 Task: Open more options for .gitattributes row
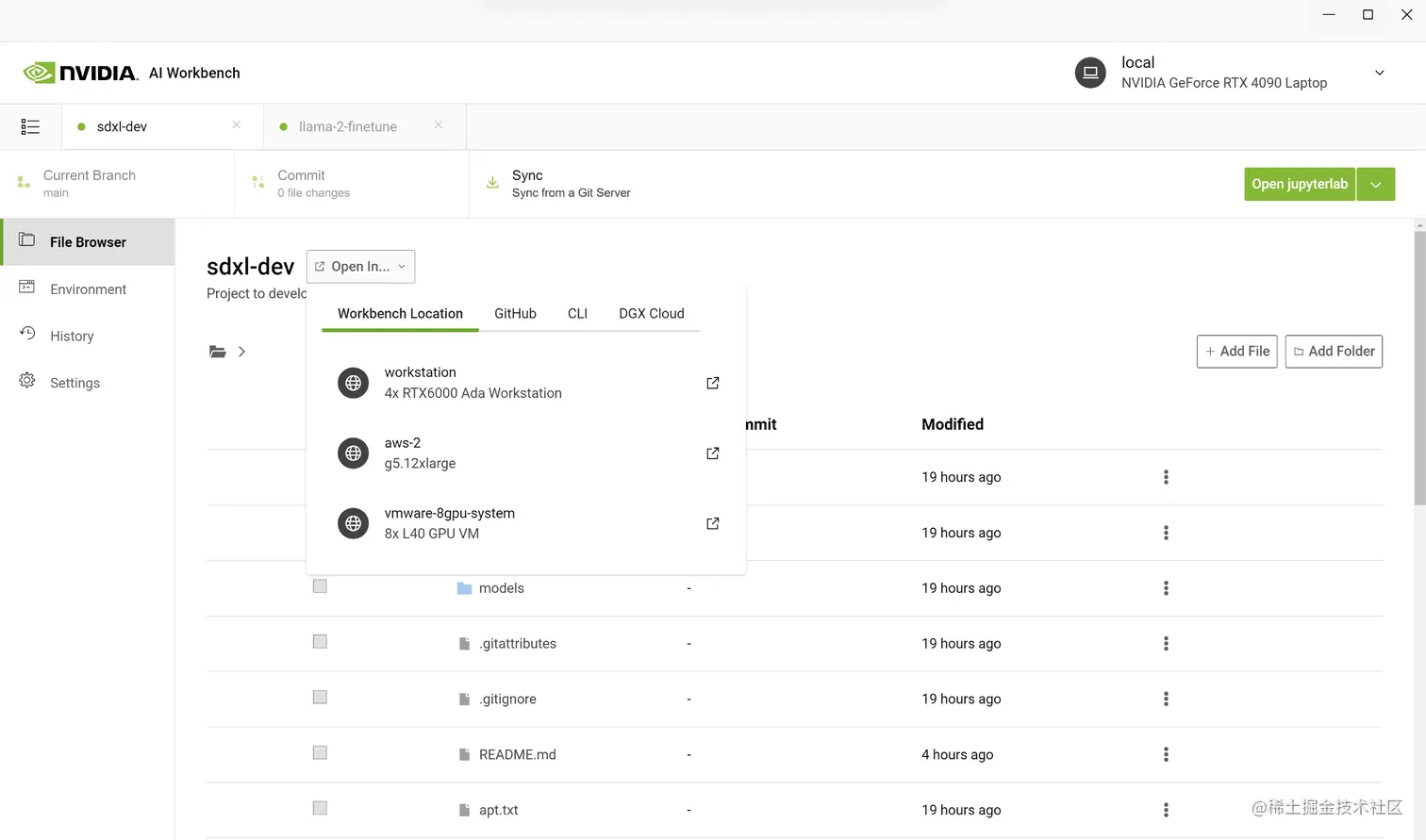(x=1166, y=644)
